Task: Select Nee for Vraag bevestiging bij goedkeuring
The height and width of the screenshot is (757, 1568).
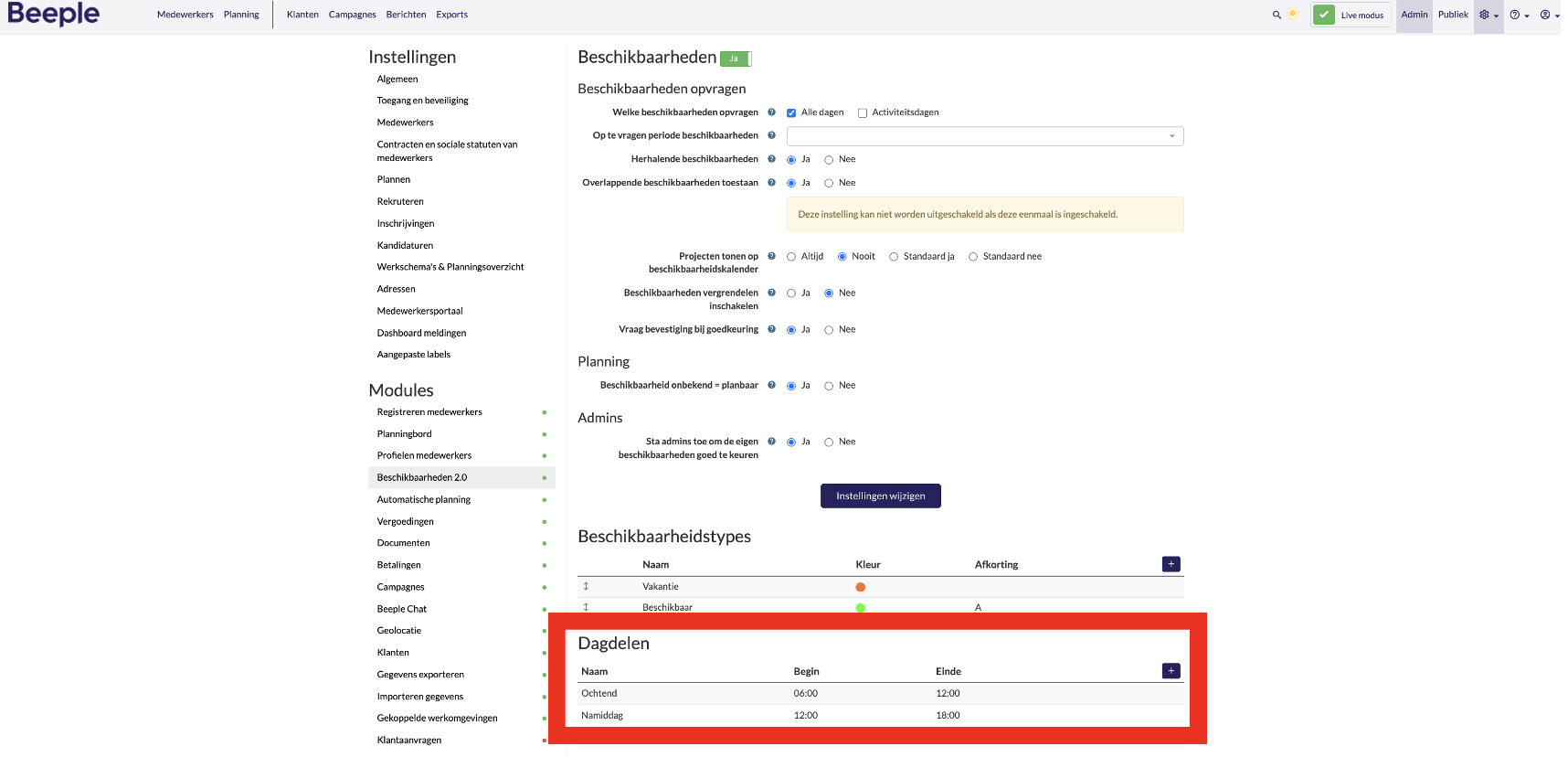Action: [x=829, y=330]
